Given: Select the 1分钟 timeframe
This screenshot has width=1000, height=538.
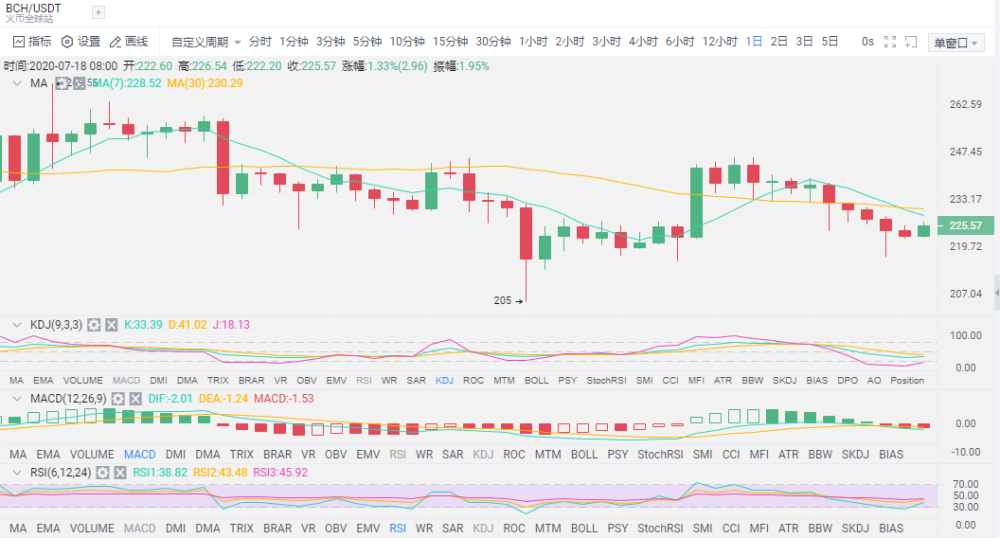Looking at the screenshot, I should click(294, 42).
